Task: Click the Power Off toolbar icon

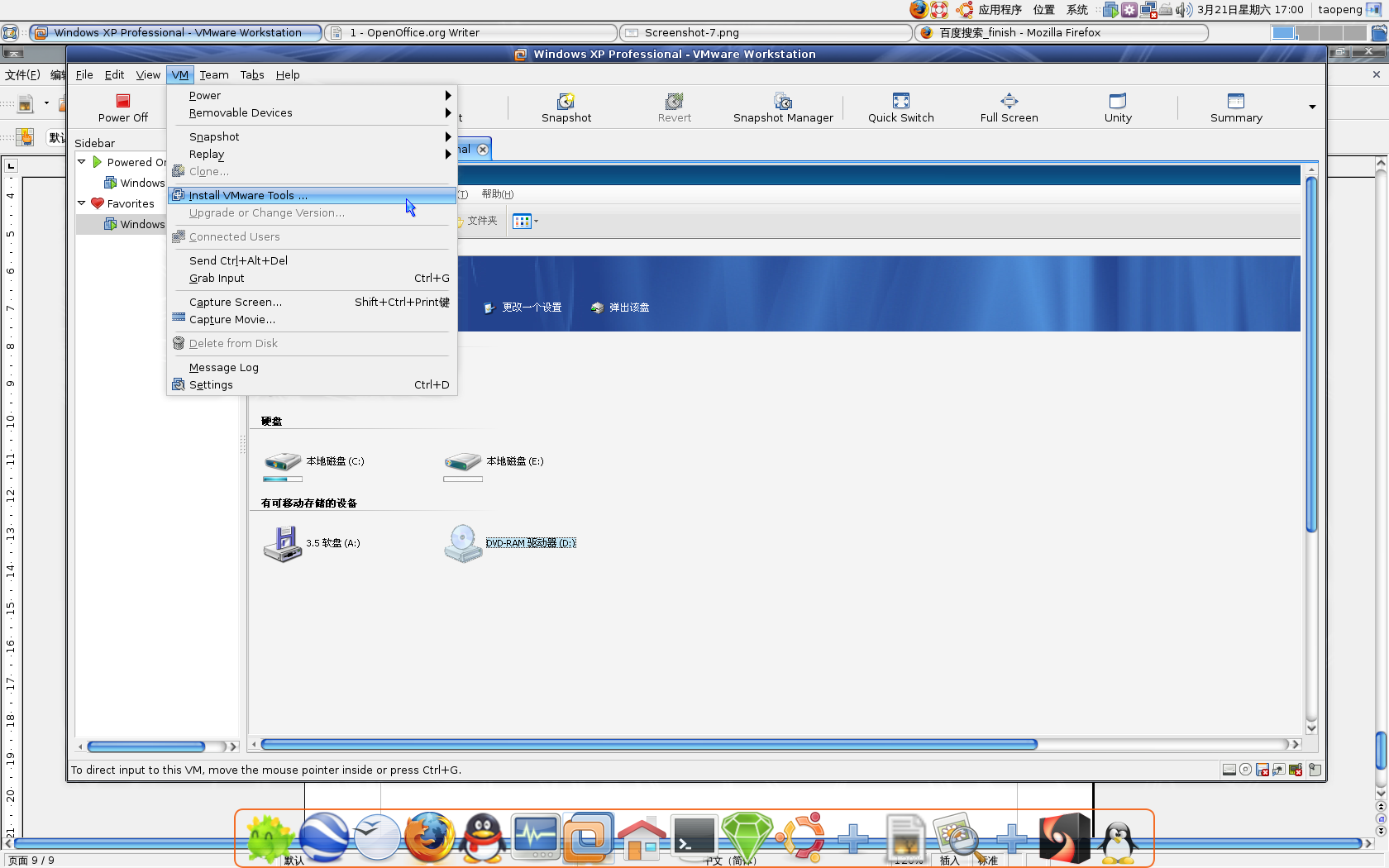Action: click(x=122, y=107)
